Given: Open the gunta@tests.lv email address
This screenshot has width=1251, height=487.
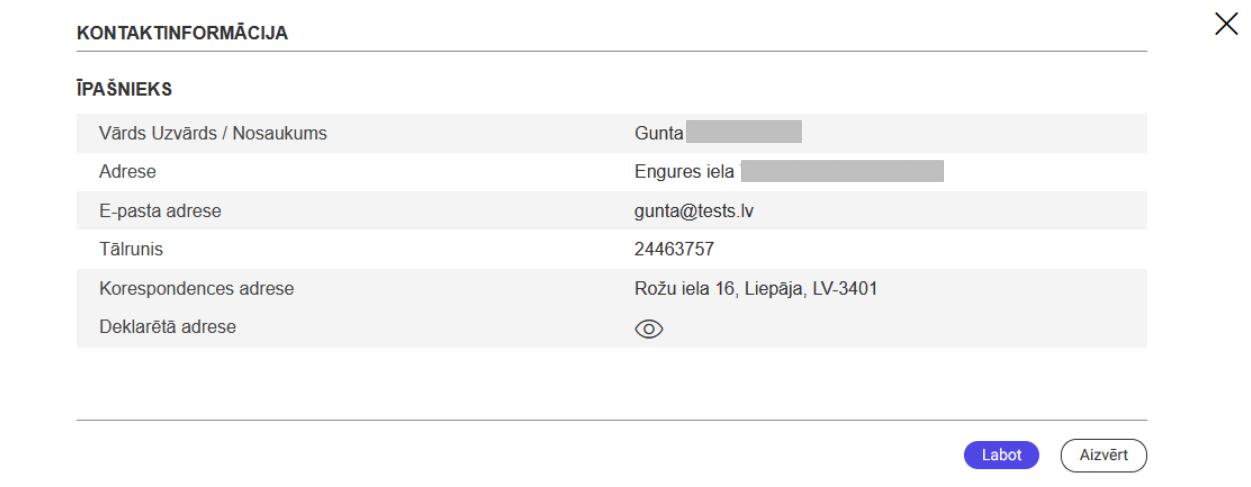Looking at the screenshot, I should 701,211.
